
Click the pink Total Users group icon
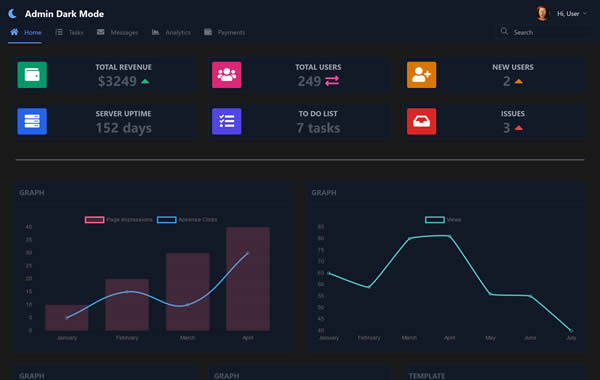[x=227, y=75]
